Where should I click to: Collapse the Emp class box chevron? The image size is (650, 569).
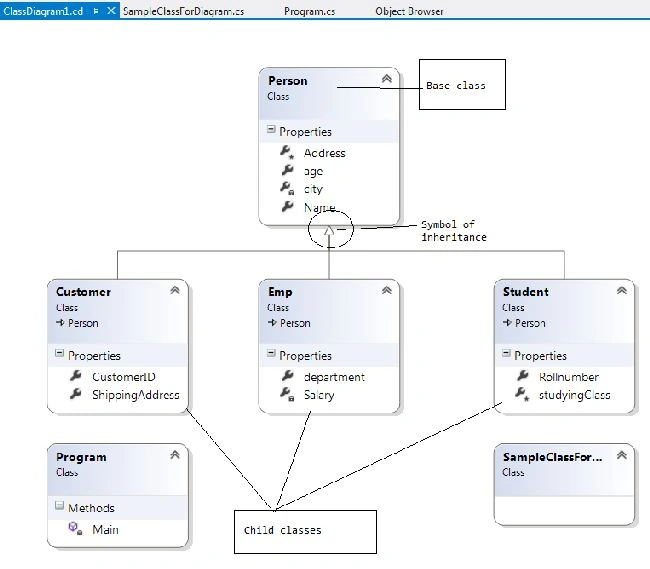(x=387, y=290)
